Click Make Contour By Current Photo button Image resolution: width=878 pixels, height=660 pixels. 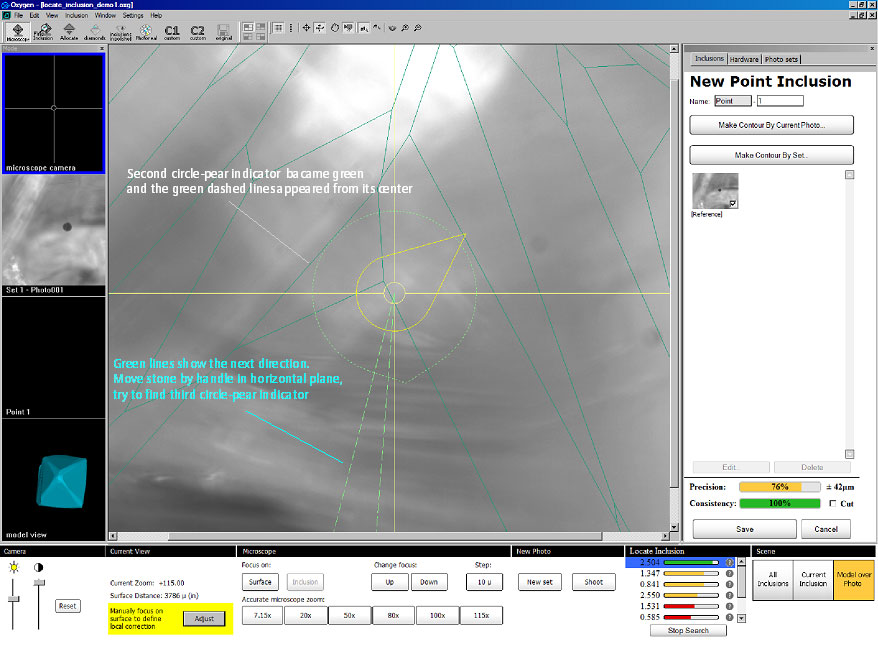point(771,125)
